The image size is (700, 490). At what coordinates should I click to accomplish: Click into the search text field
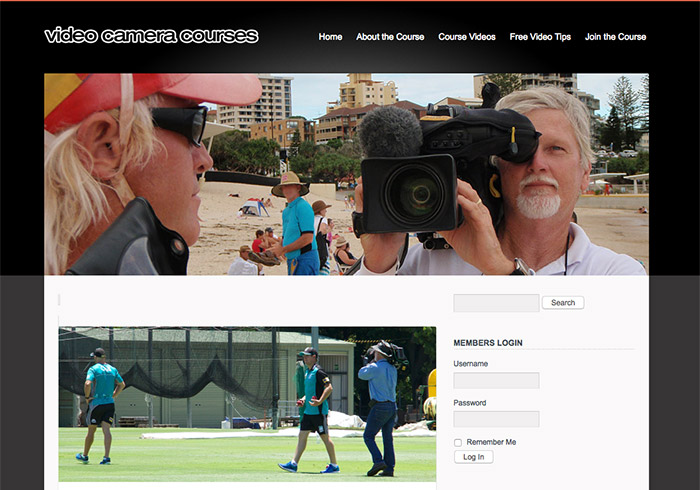(496, 303)
